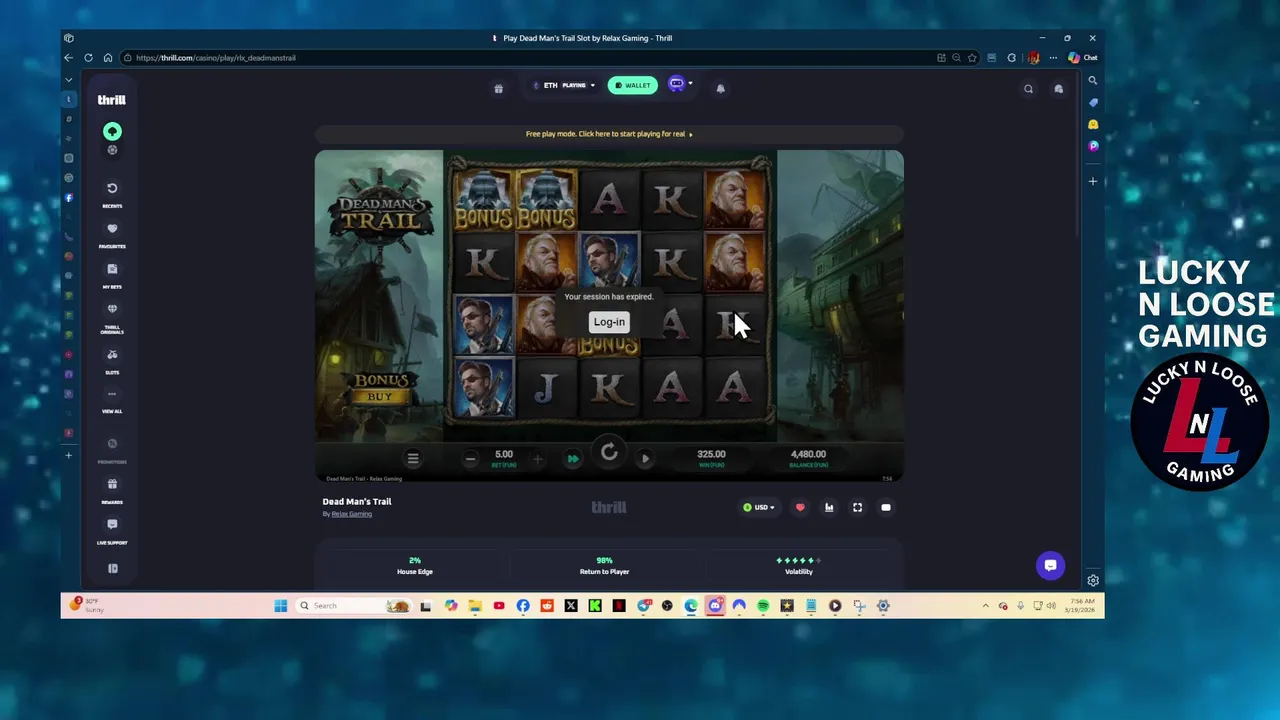Decrease the bet with minus button
This screenshot has height=720, width=1280.
(x=470, y=459)
